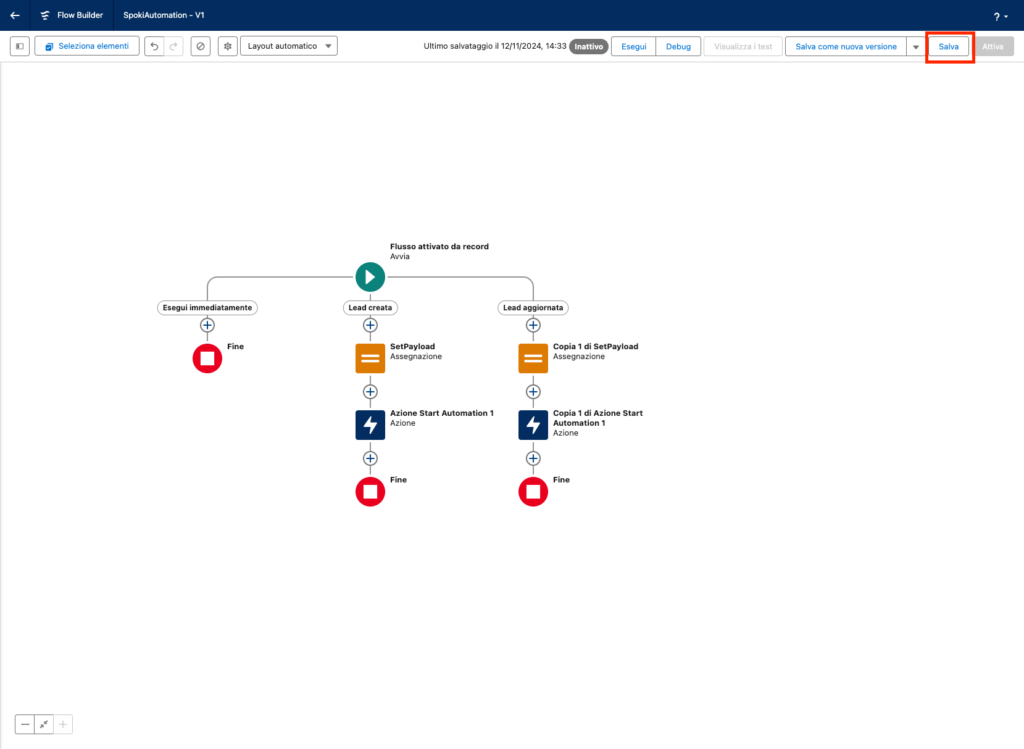Start Debug mode
The height and width of the screenshot is (749, 1024).
pyautogui.click(x=678, y=46)
